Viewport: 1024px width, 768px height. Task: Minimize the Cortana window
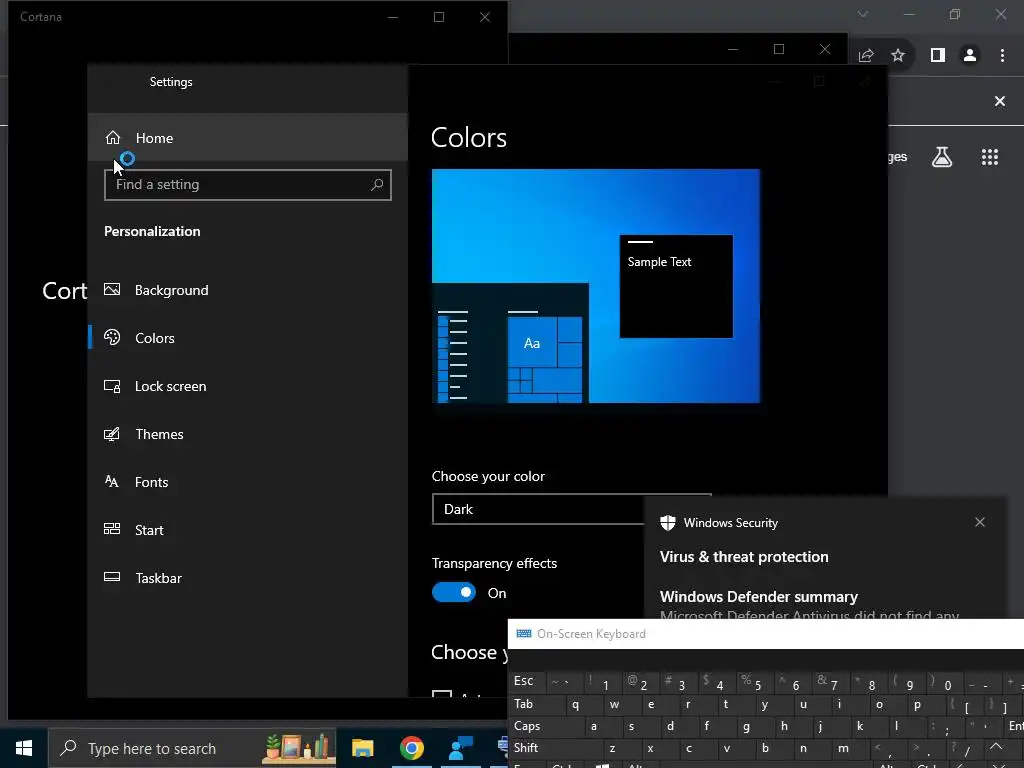(x=393, y=17)
